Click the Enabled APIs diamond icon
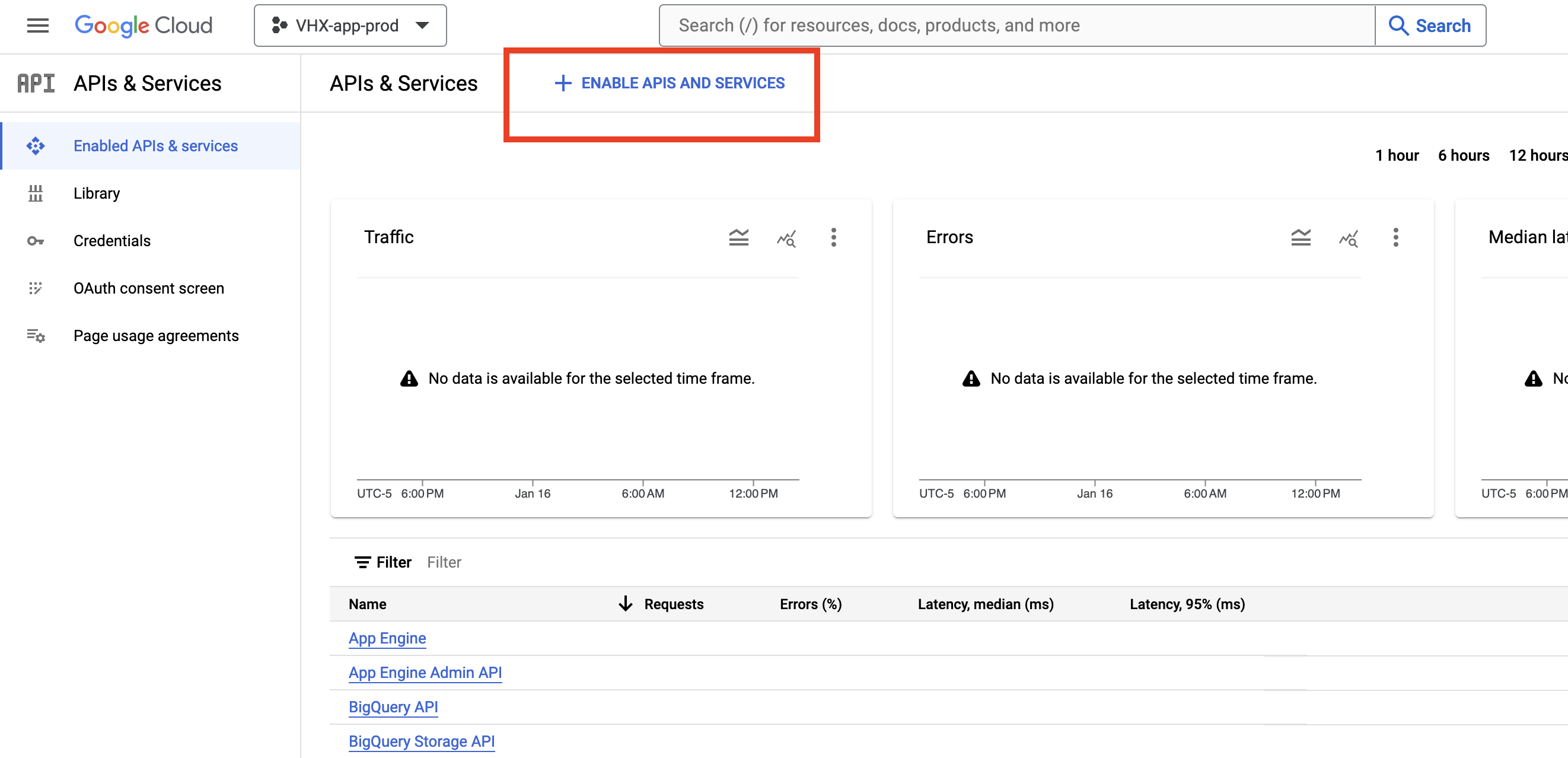 tap(36, 146)
